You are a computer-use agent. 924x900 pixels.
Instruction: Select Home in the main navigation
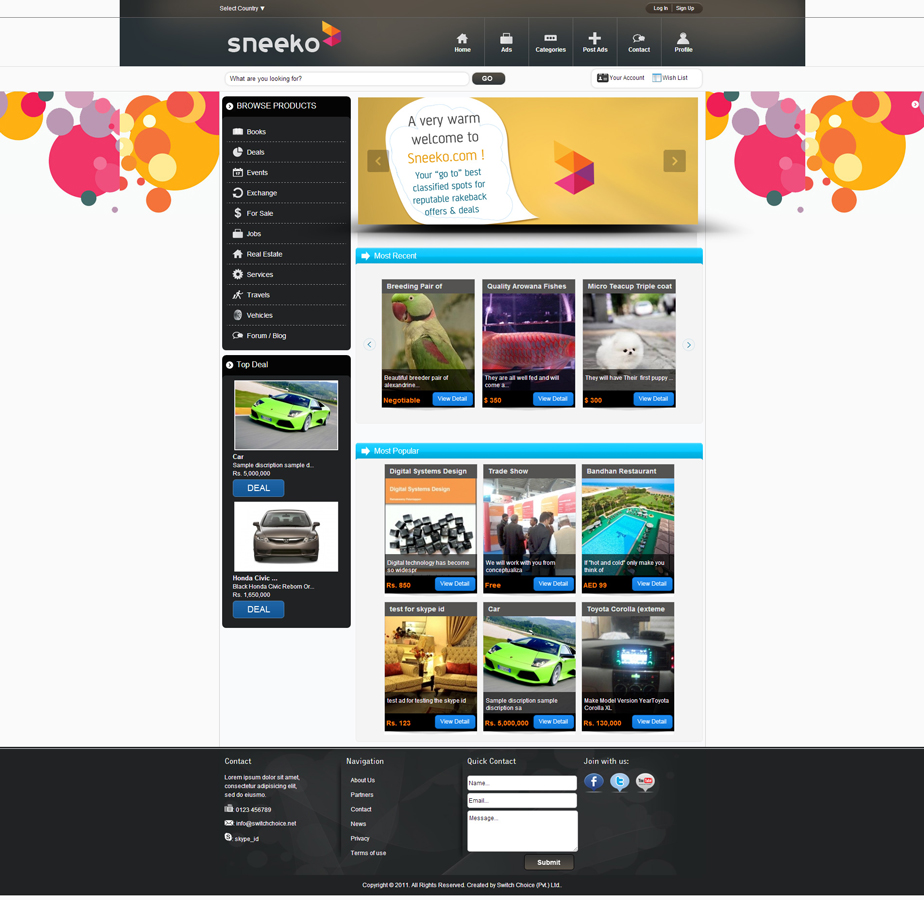click(462, 40)
